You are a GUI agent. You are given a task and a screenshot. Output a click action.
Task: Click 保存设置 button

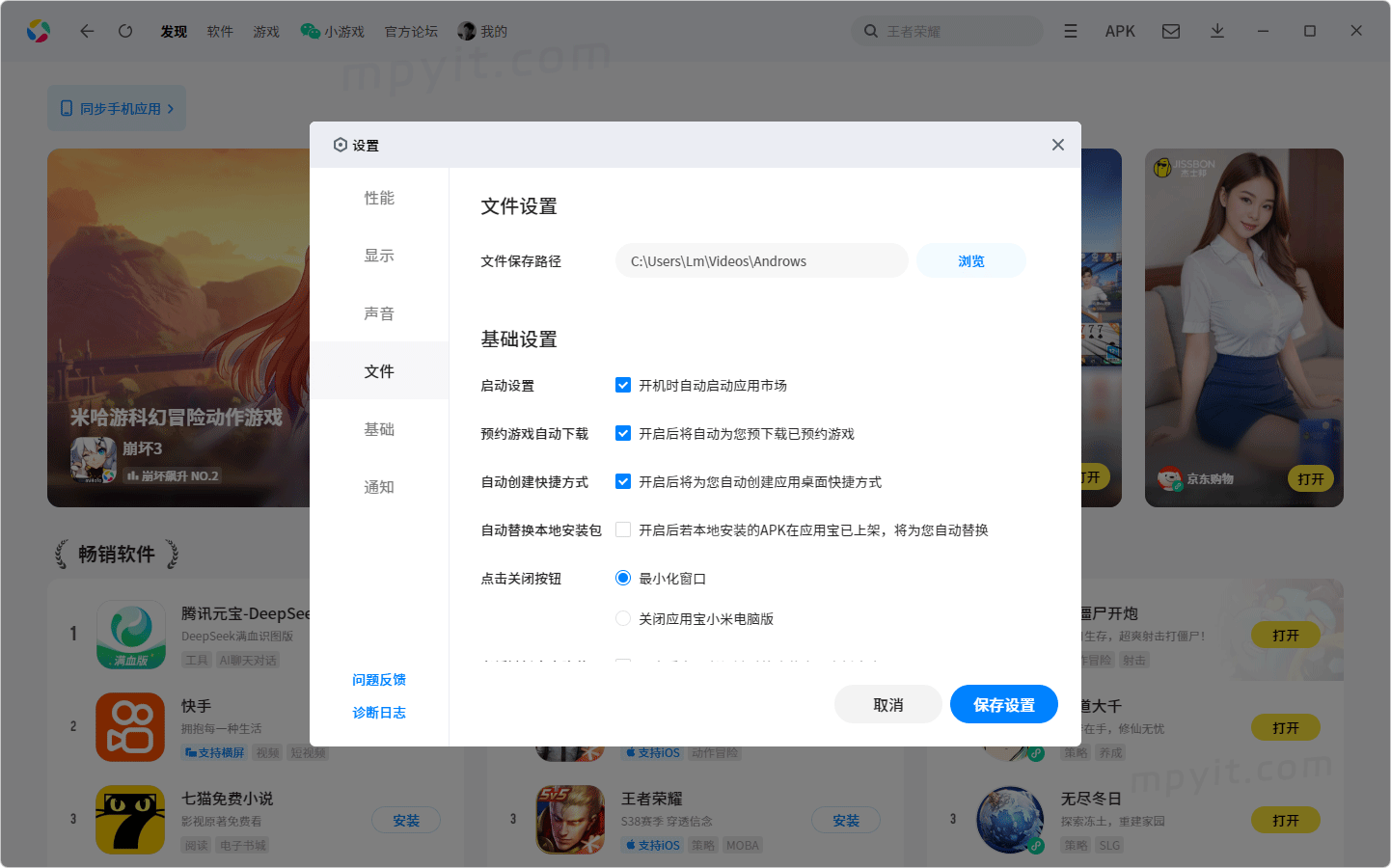1004,705
